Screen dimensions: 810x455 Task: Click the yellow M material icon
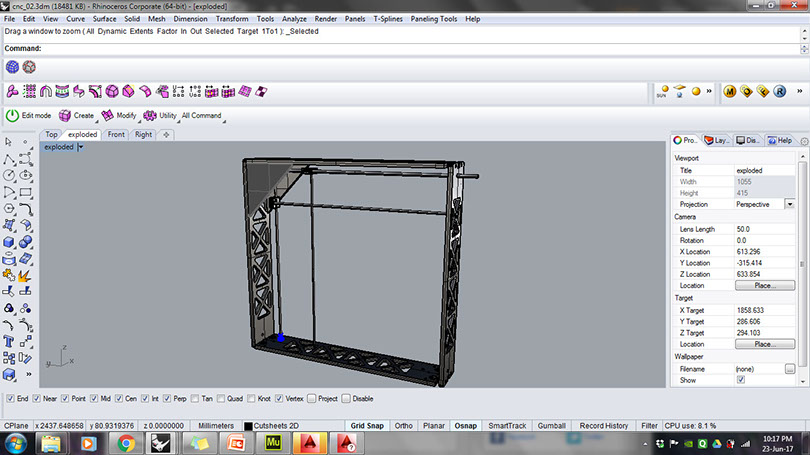click(729, 92)
